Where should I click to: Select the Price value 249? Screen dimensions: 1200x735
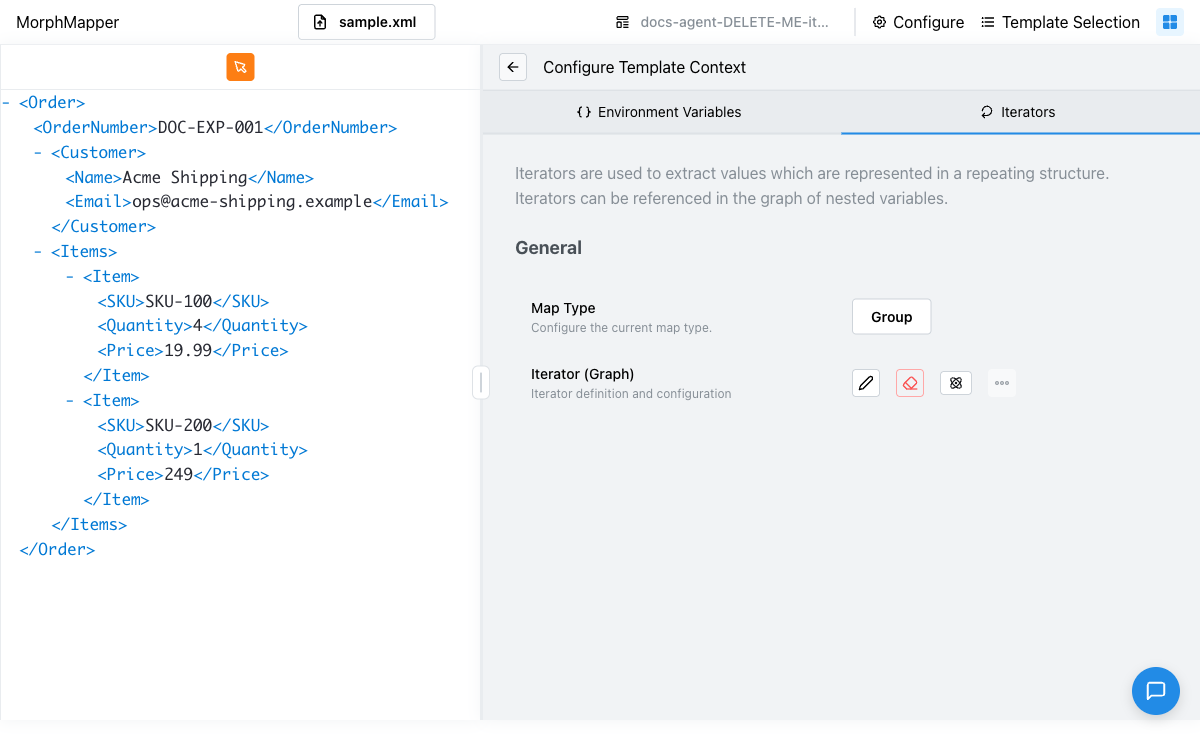(178, 475)
